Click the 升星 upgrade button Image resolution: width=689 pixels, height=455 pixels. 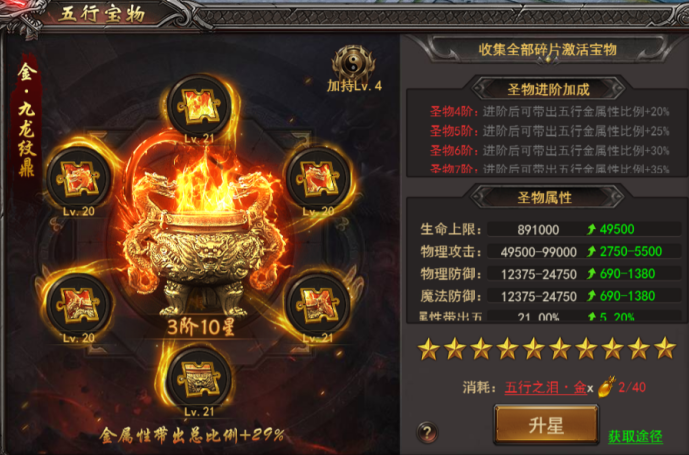pos(546,425)
